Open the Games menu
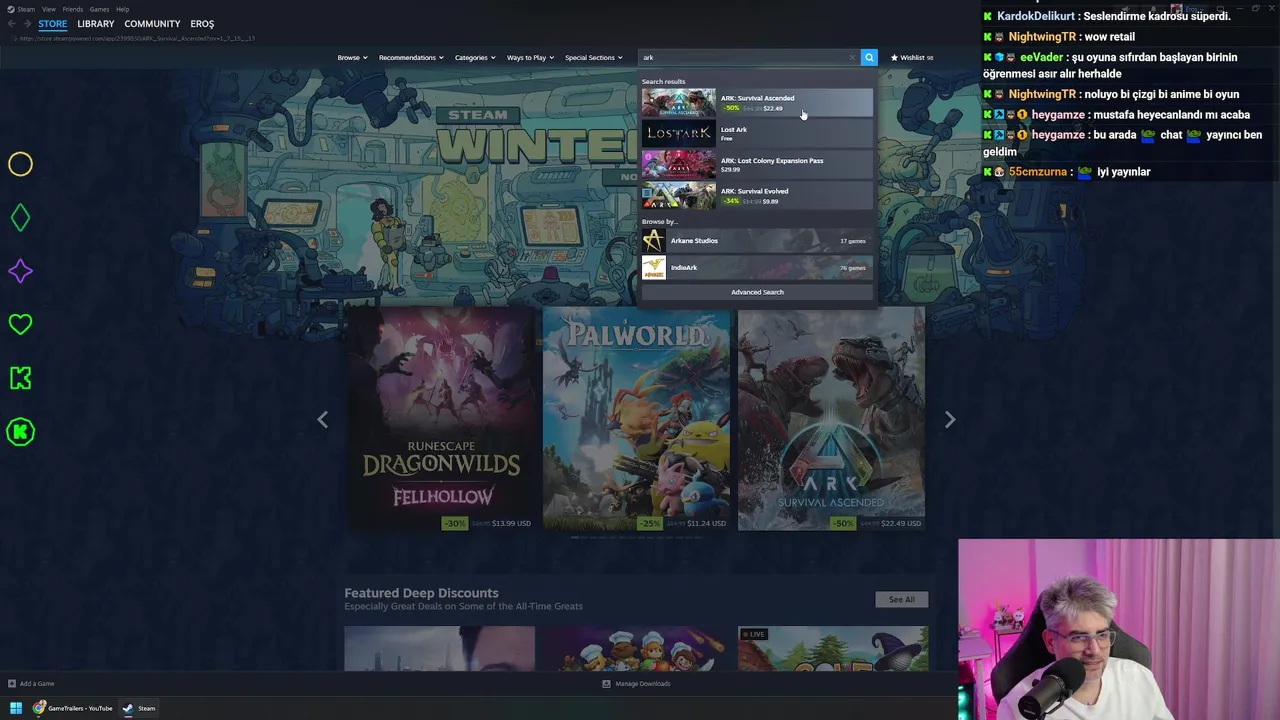This screenshot has width=1280, height=720. coord(99,9)
